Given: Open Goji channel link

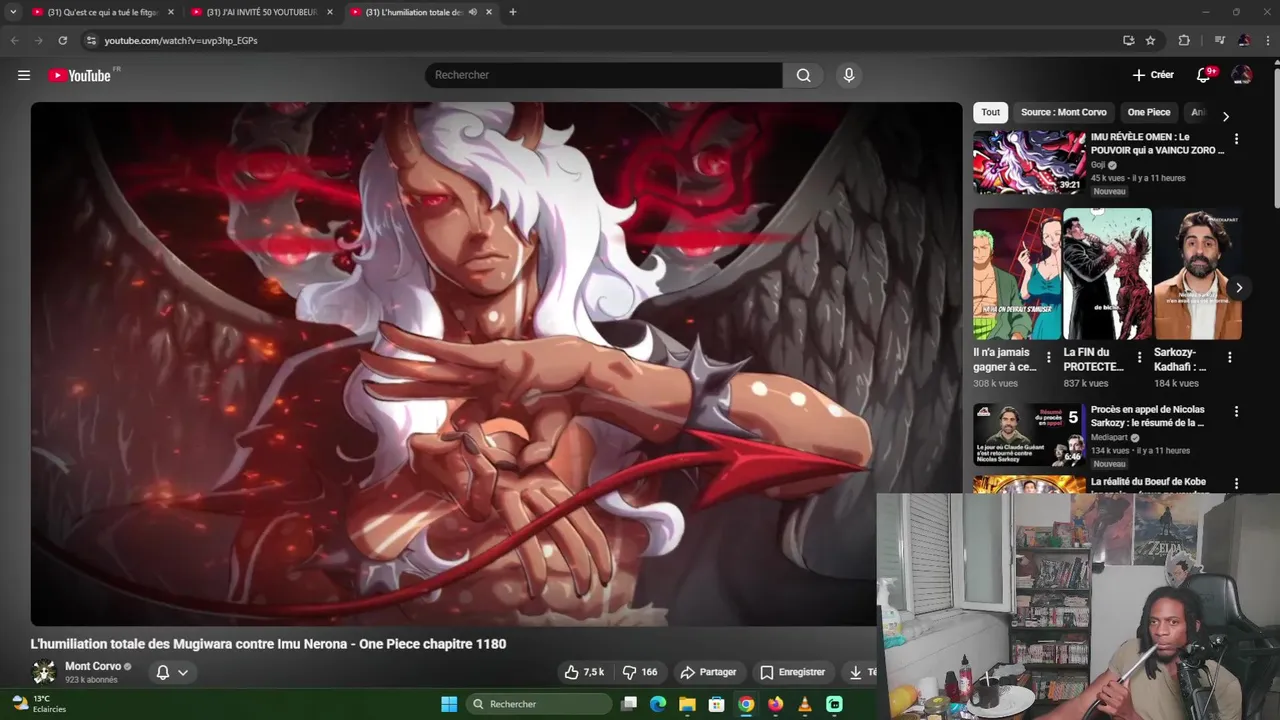Looking at the screenshot, I should [1098, 165].
